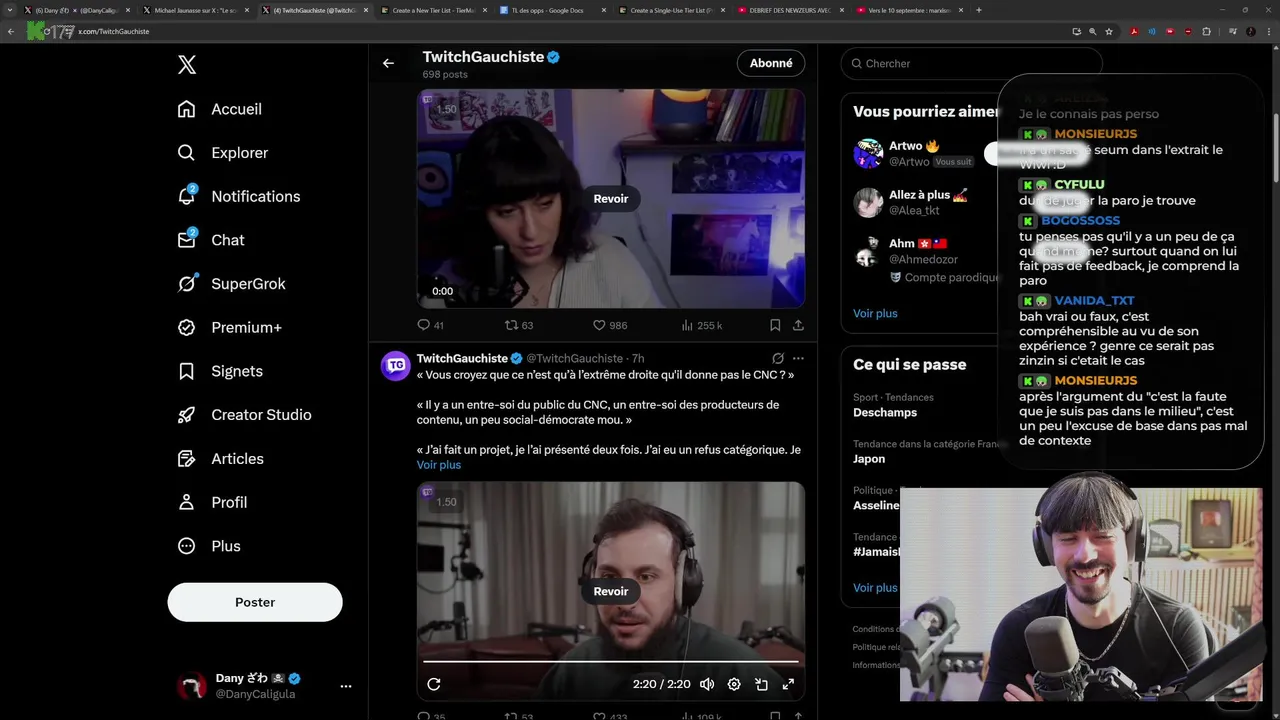This screenshot has height=720, width=1280.
Task: Click the Abonné following button
Action: 771,63
